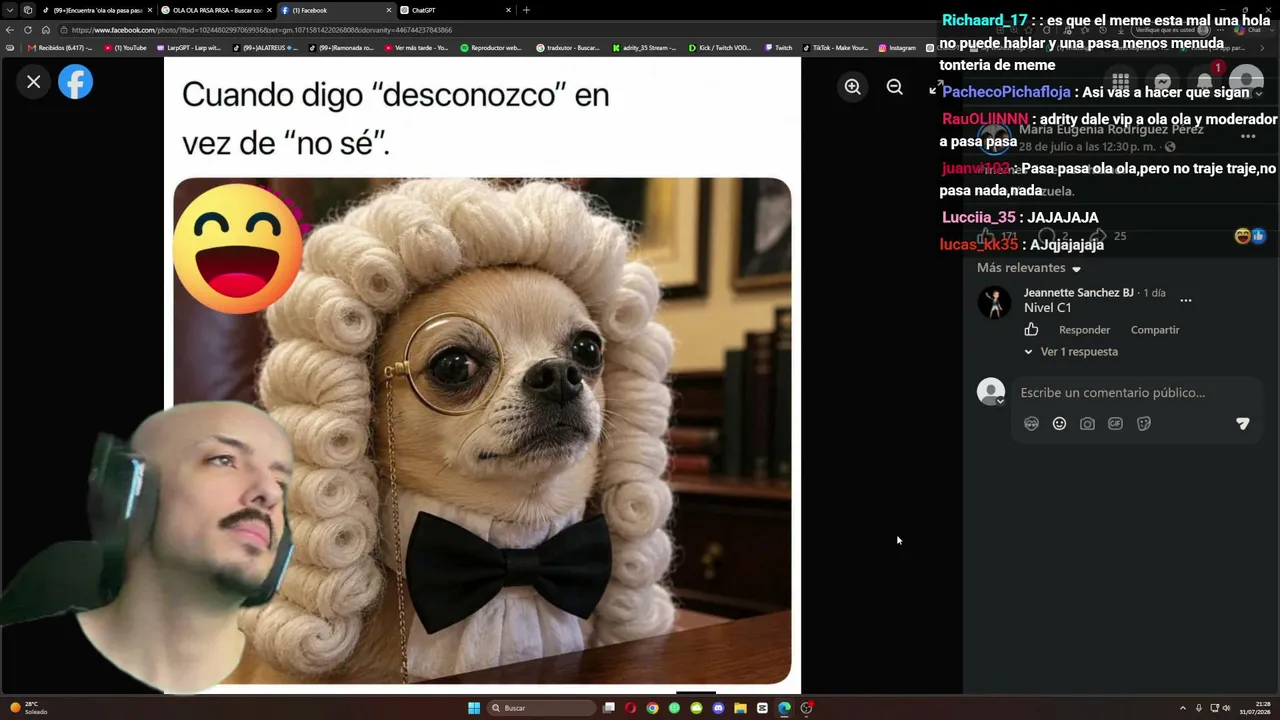Open Facebook notifications bell
Screen dimensions: 1280x720
pyautogui.click(x=1204, y=82)
